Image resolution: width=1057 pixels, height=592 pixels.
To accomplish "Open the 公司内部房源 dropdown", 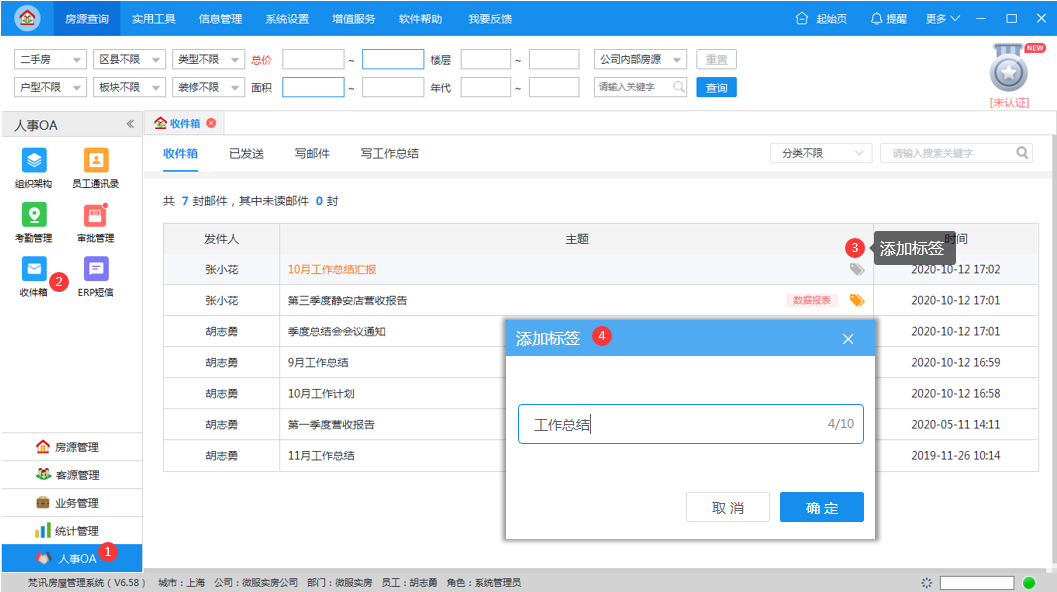I will click(x=640, y=59).
